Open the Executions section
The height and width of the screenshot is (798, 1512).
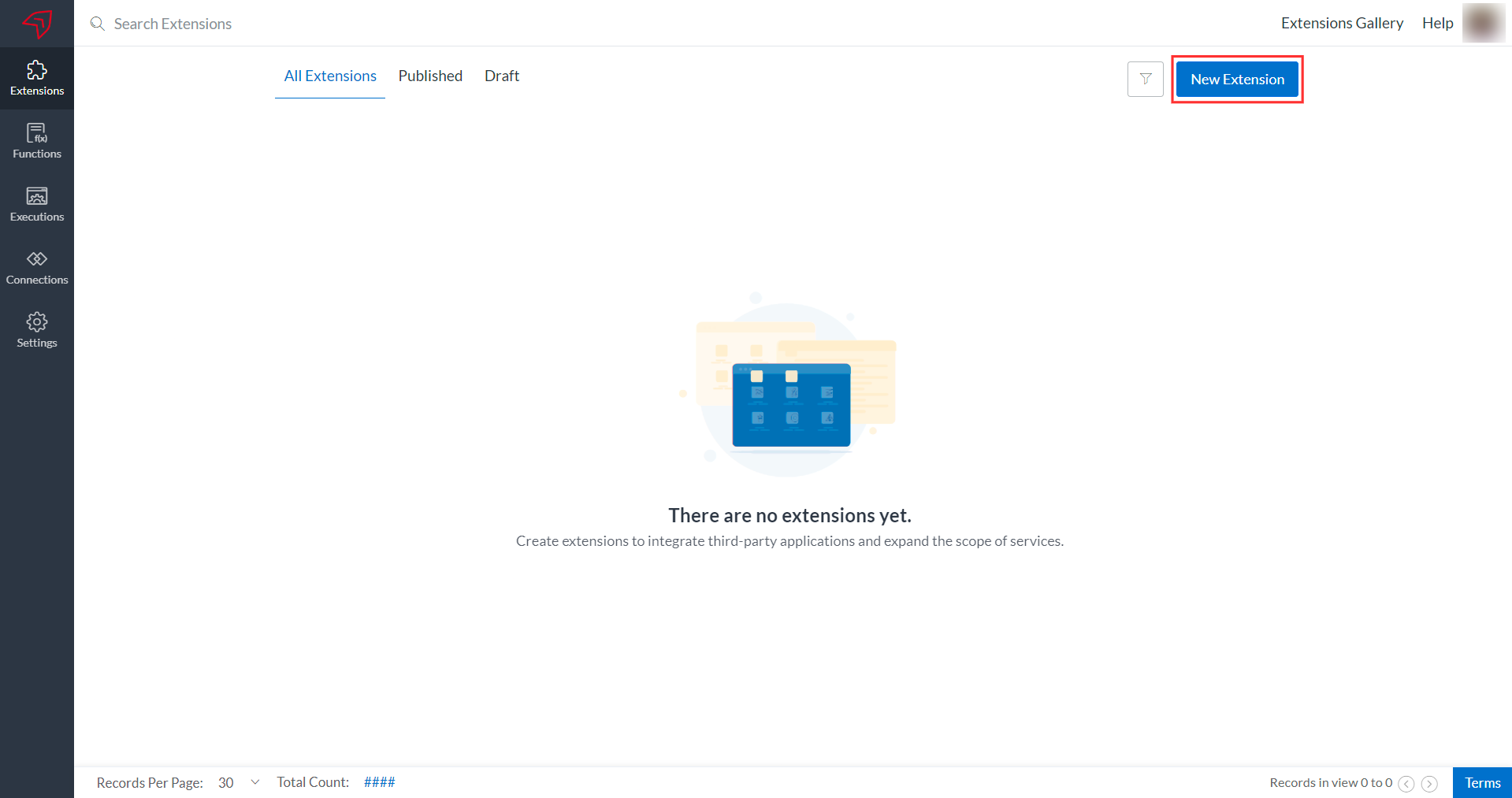coord(37,203)
